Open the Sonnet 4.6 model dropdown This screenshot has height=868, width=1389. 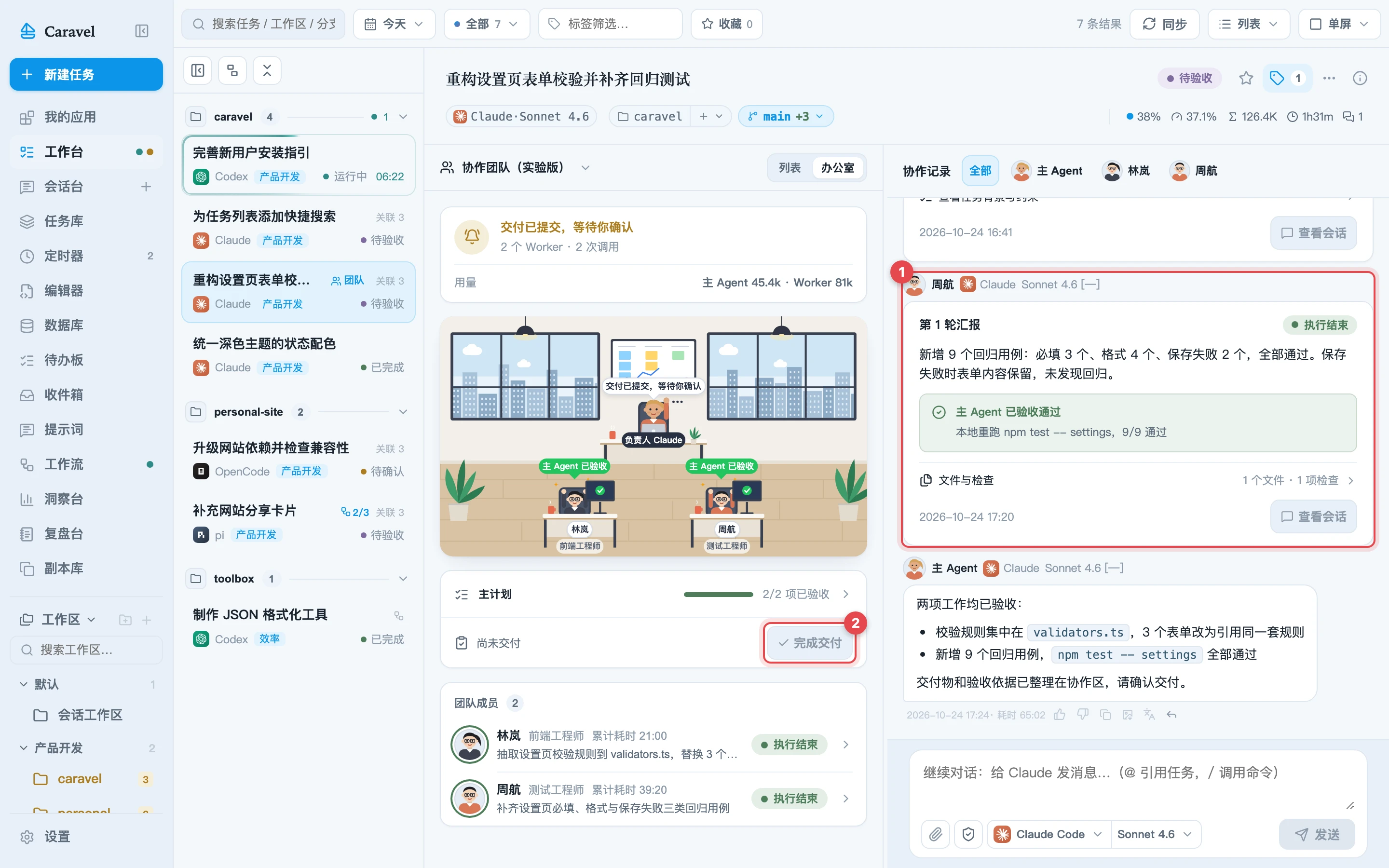1155,834
